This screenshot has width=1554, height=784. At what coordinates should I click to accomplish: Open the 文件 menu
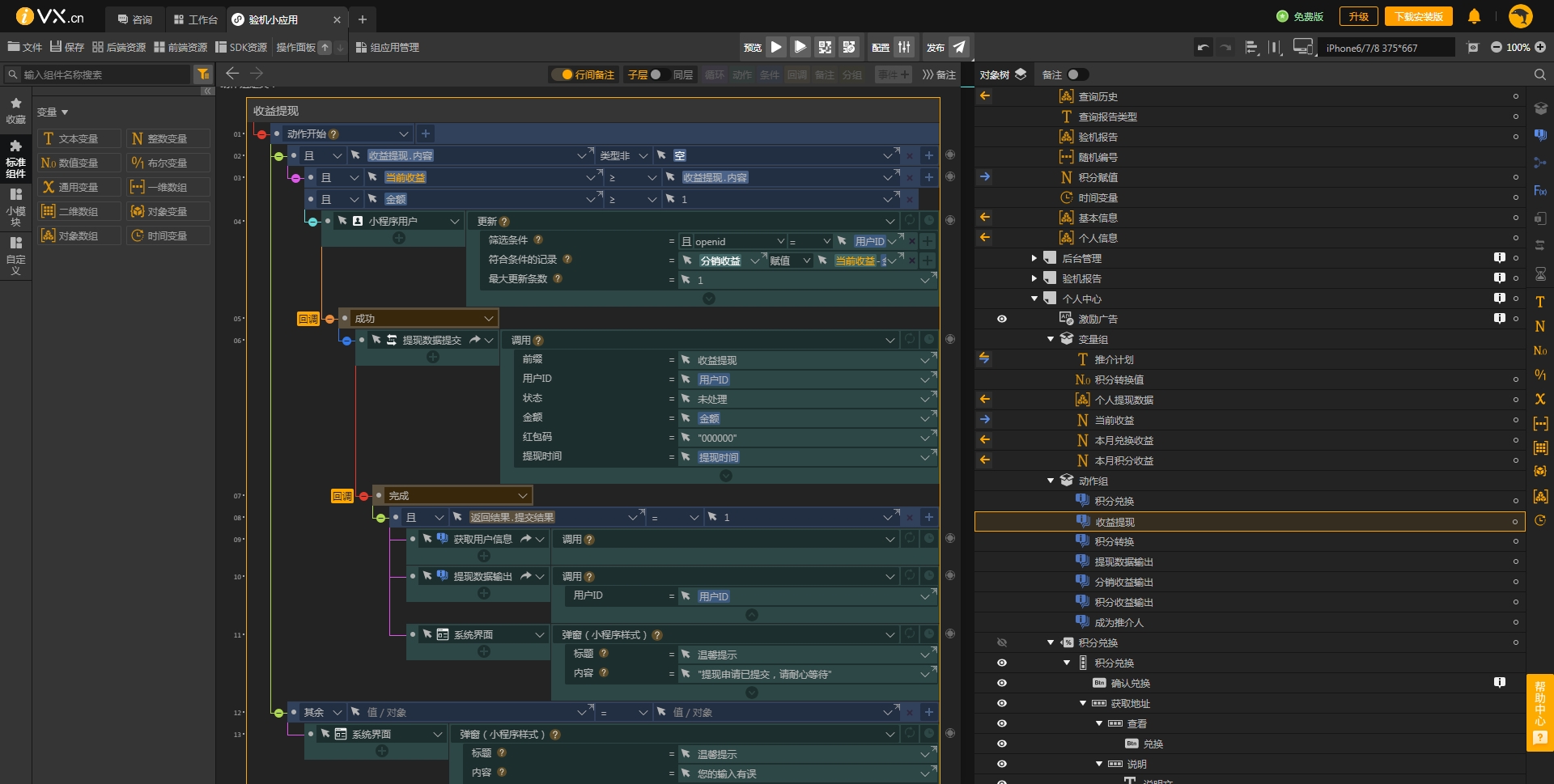pyautogui.click(x=24, y=48)
